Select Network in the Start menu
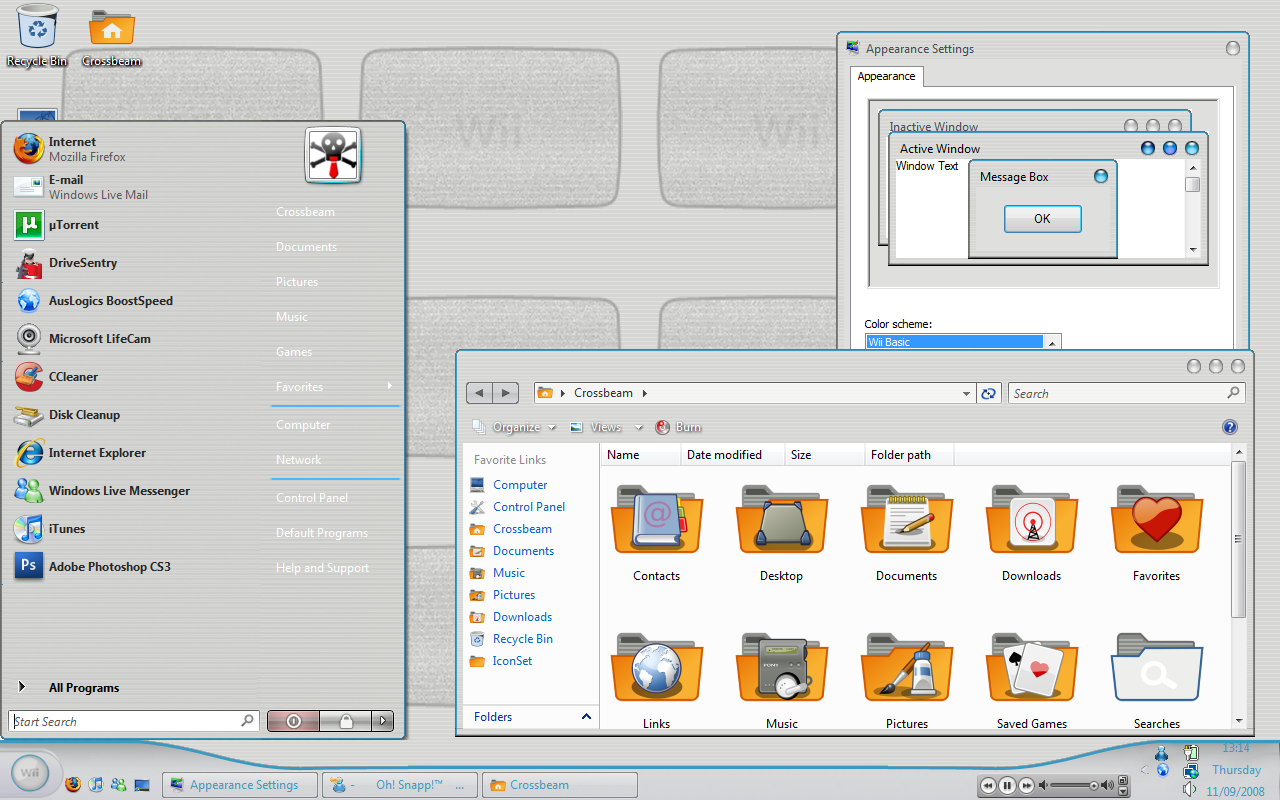1280x800 pixels. (299, 460)
